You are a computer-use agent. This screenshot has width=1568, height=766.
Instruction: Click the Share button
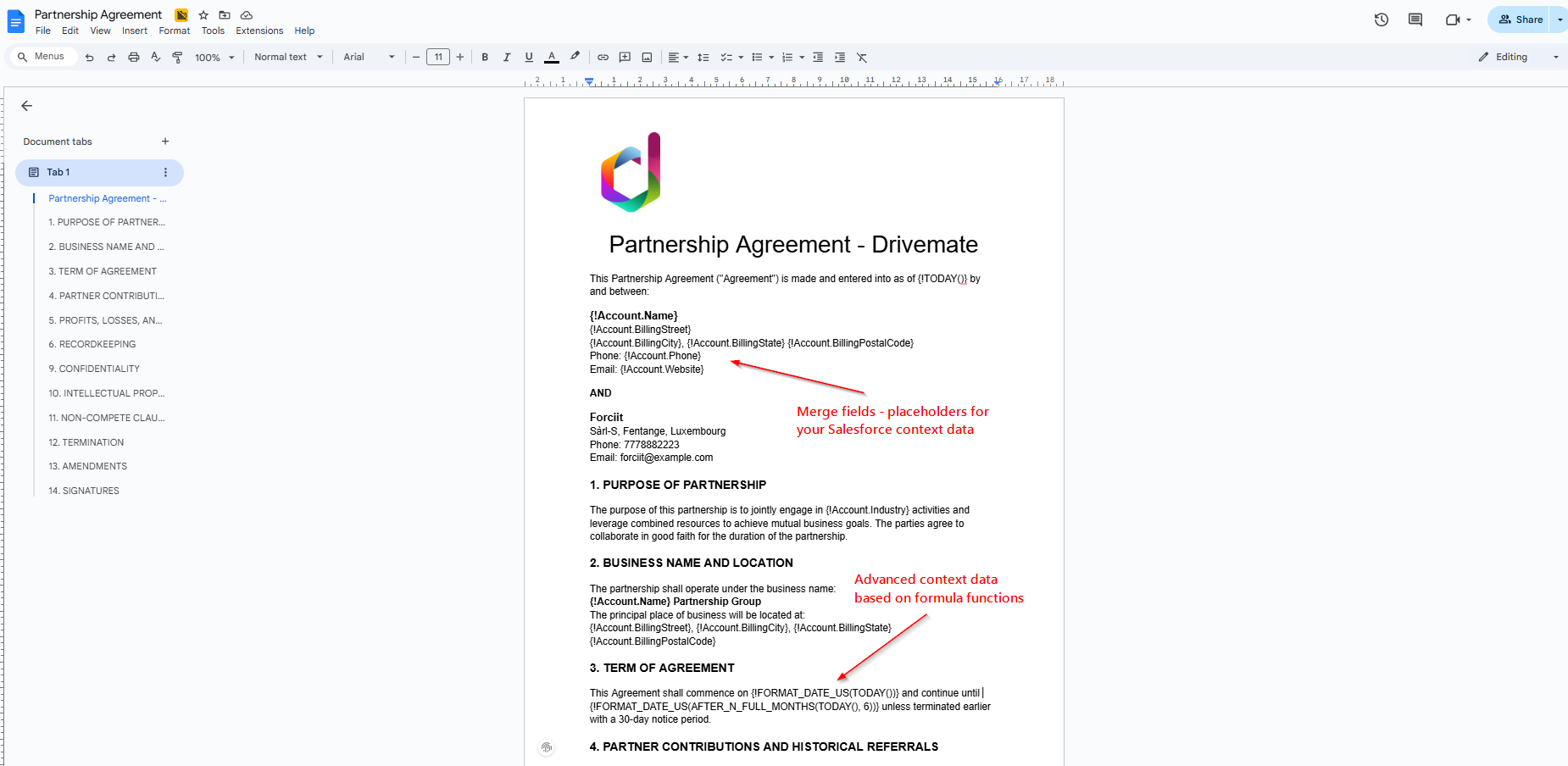tap(1520, 19)
